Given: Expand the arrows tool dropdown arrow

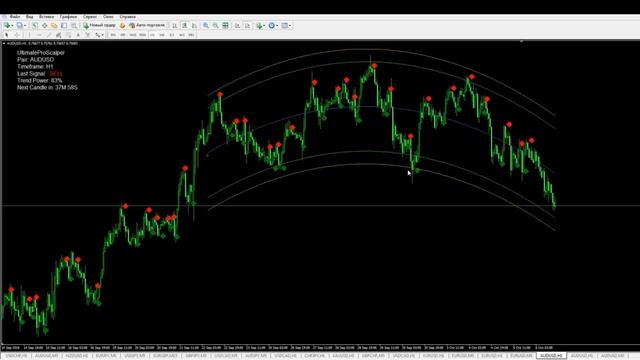Looking at the screenshot, I should click(102, 36).
